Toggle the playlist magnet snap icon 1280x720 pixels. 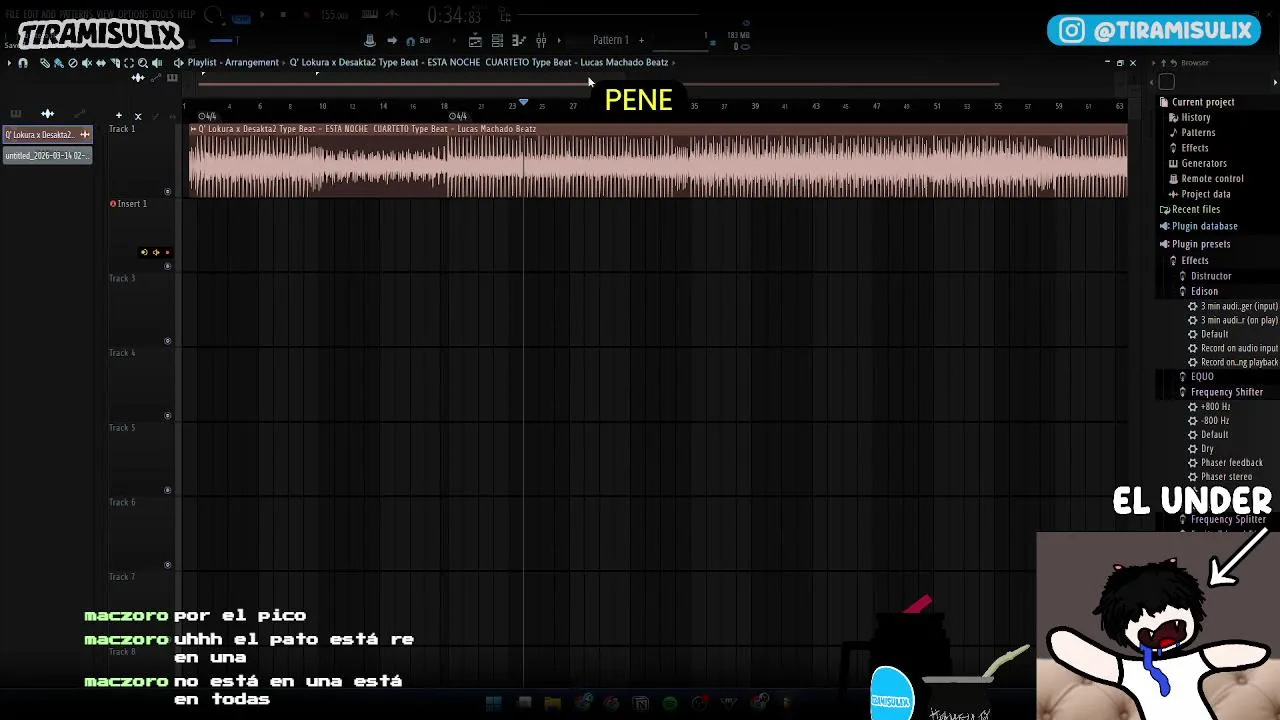(23, 63)
